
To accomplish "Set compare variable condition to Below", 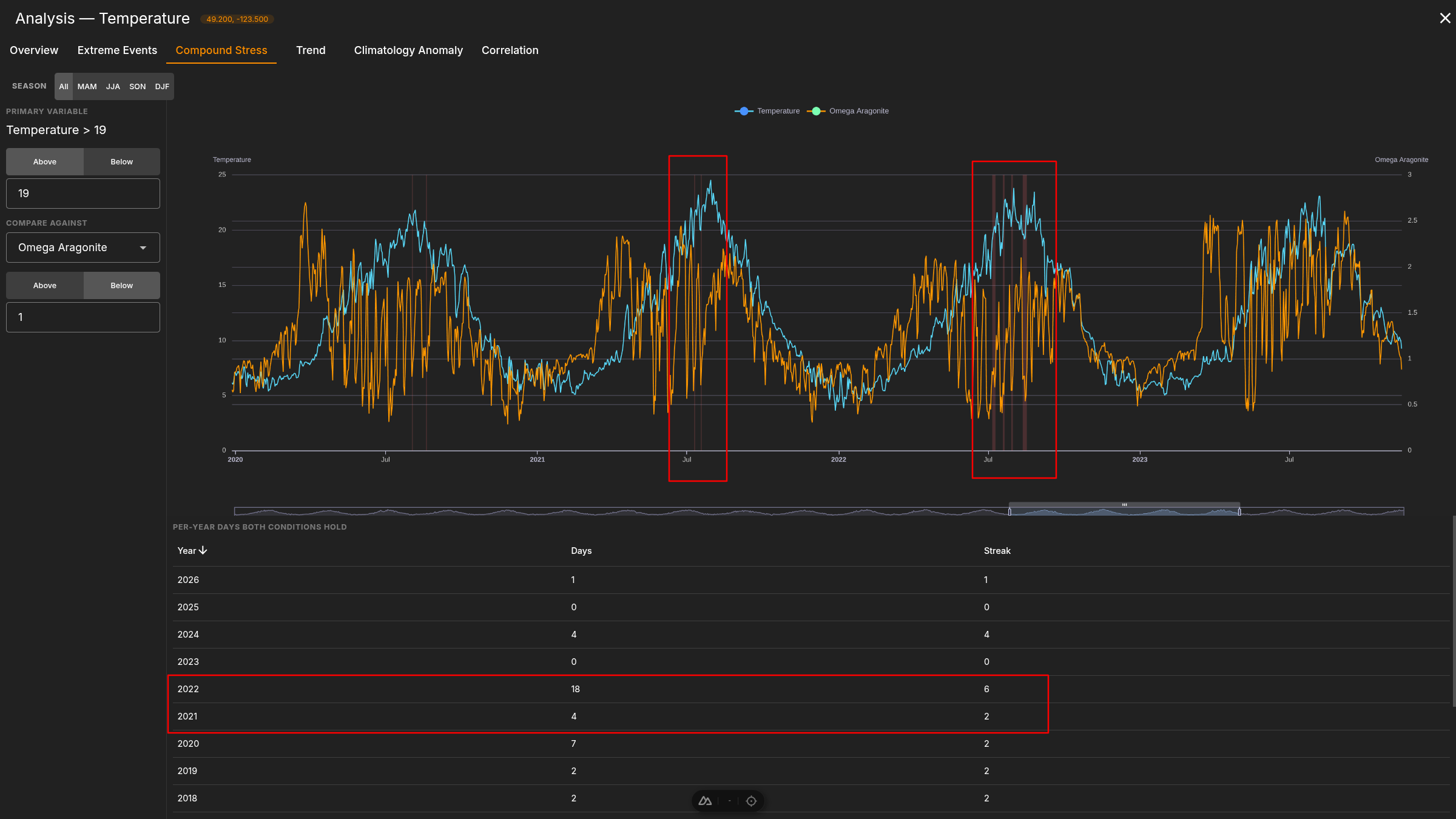I will click(x=122, y=286).
